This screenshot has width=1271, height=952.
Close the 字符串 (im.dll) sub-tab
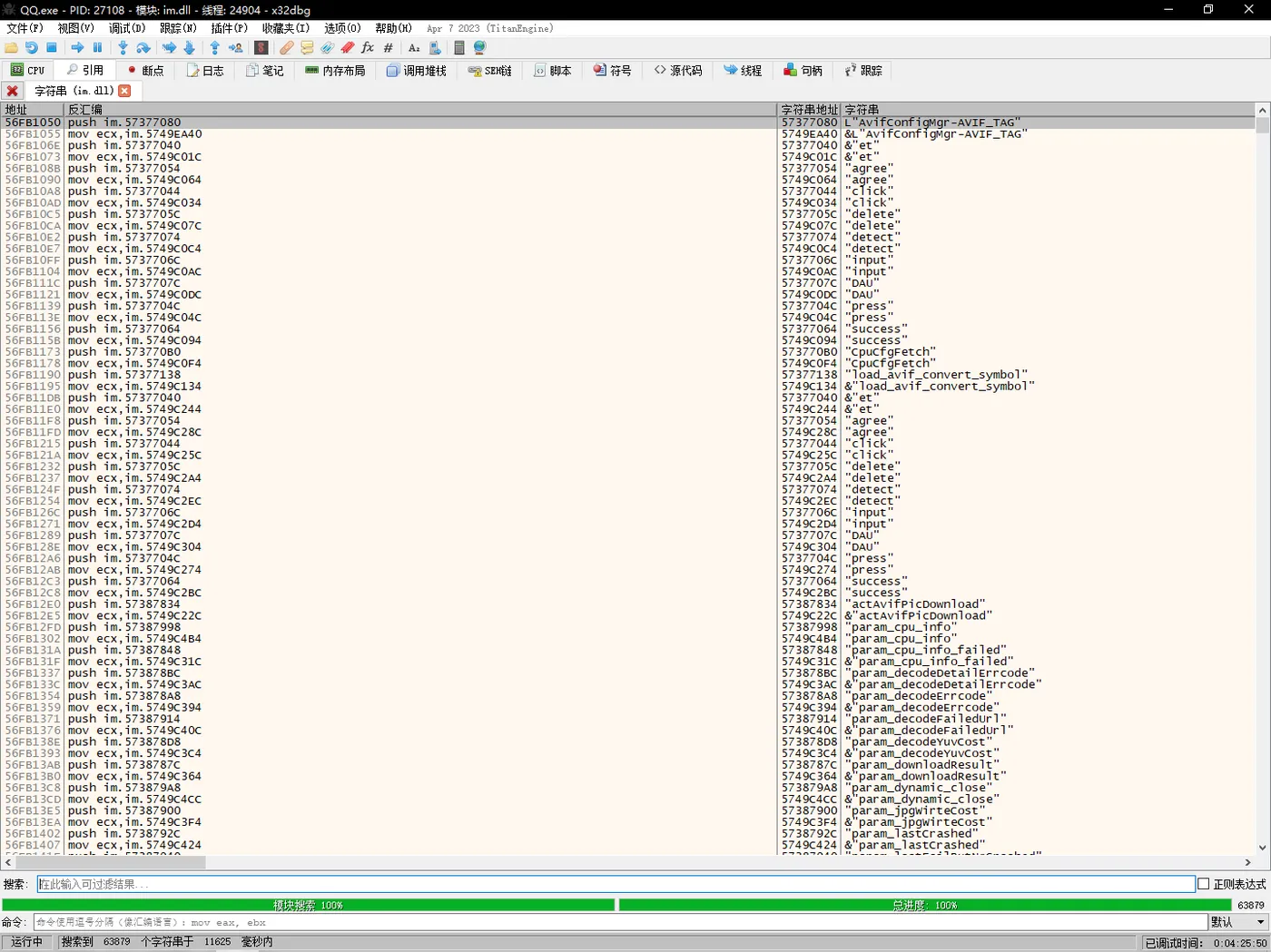click(124, 91)
